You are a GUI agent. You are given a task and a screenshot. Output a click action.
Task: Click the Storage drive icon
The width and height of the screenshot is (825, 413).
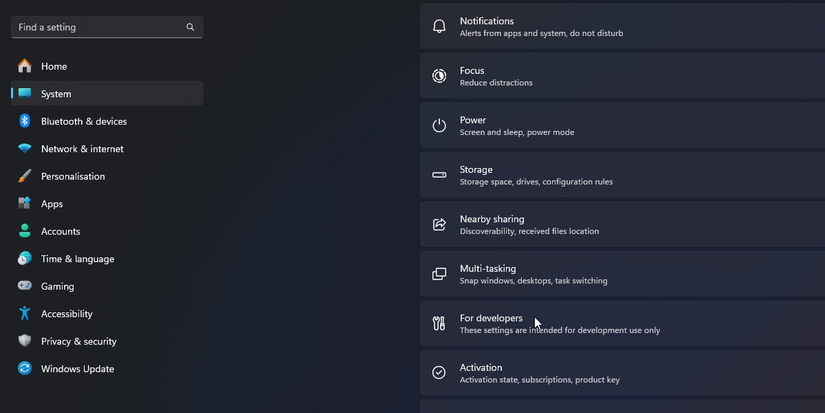pyautogui.click(x=439, y=175)
